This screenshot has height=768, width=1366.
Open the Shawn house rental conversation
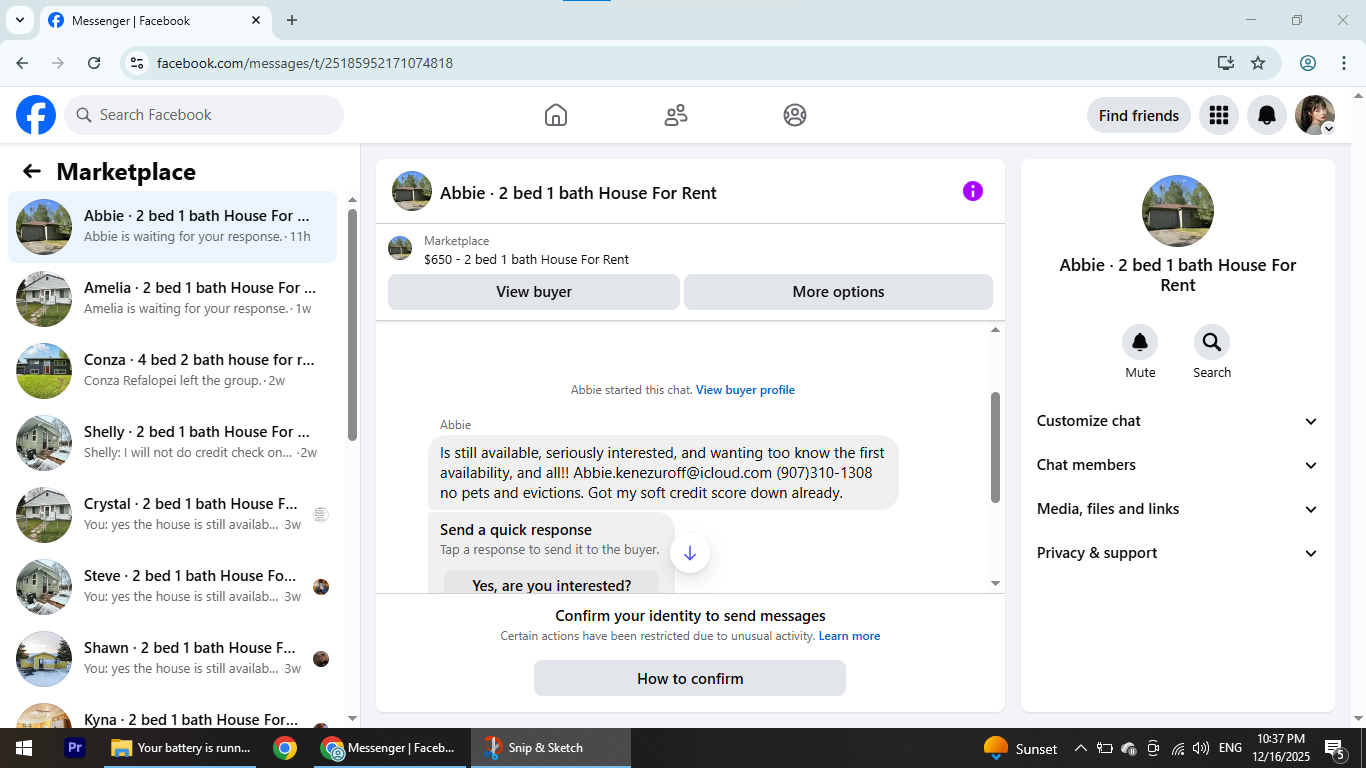[x=172, y=658]
